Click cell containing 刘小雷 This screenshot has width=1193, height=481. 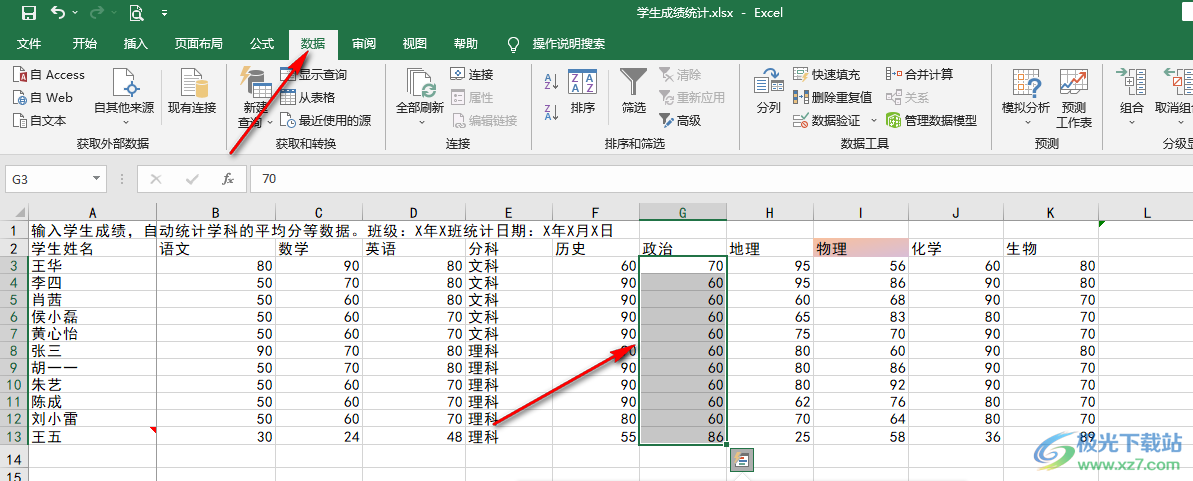[92, 419]
